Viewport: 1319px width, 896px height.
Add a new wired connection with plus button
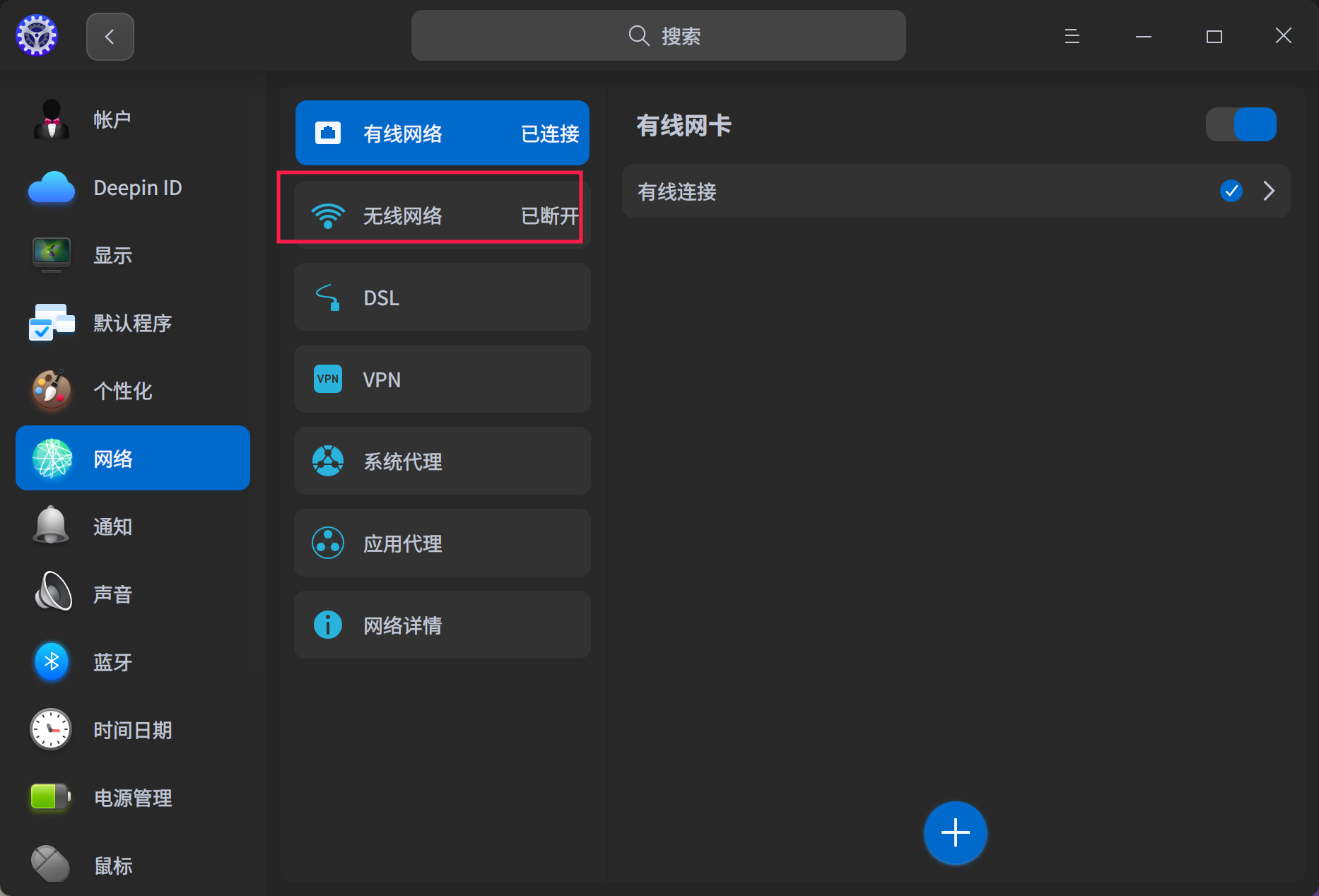point(955,832)
